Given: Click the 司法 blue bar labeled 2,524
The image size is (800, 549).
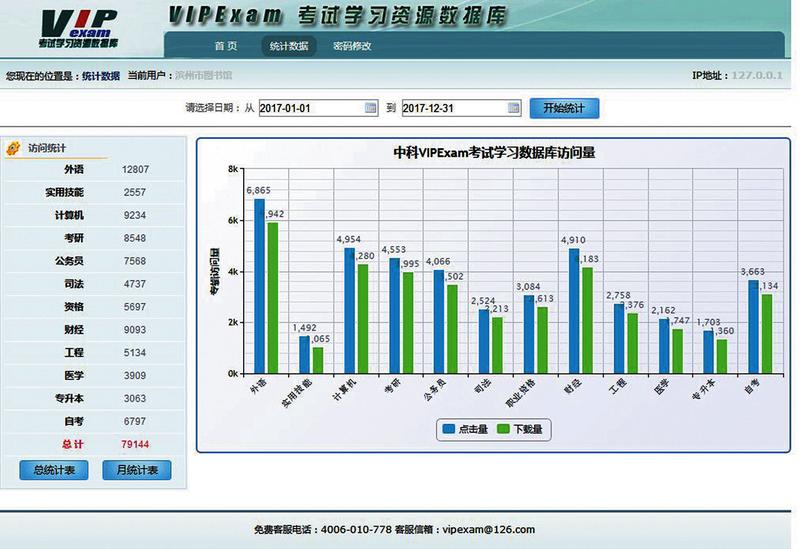Looking at the screenshot, I should [x=484, y=341].
